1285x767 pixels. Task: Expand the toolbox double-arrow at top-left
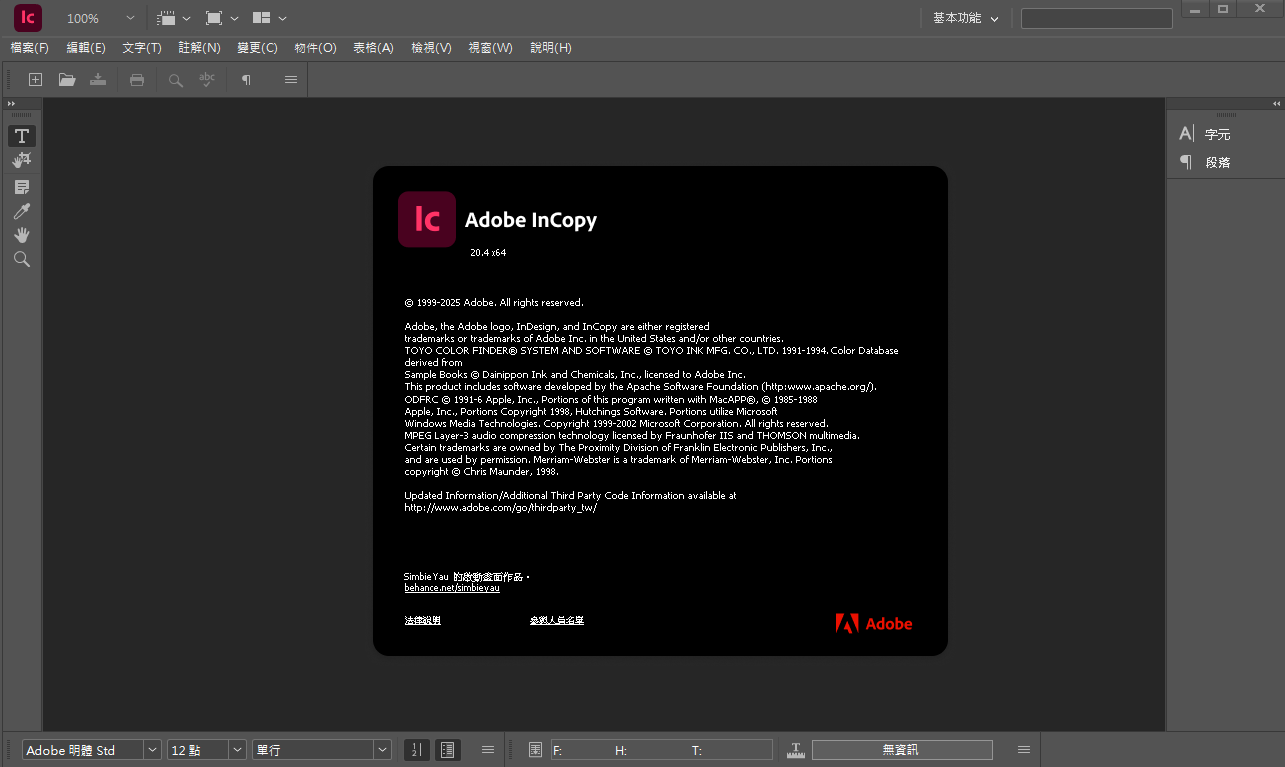click(12, 104)
